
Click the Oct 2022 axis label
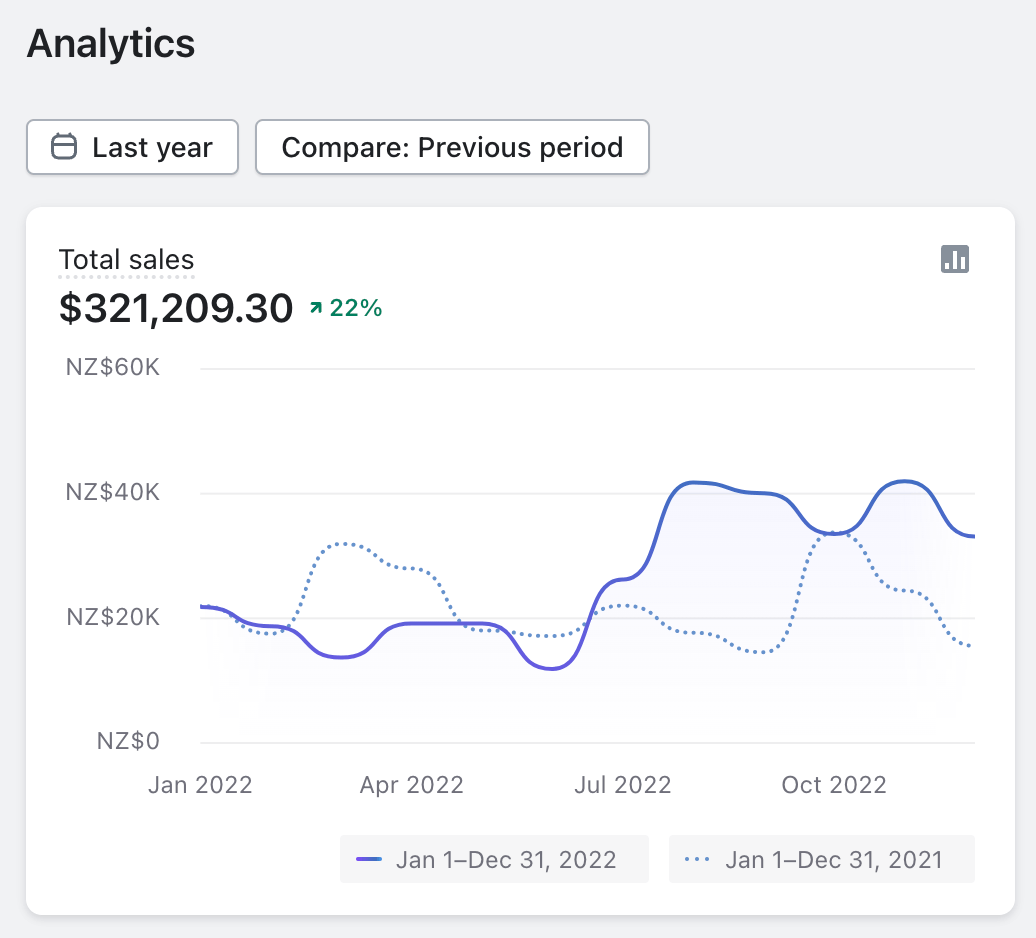pyautogui.click(x=834, y=785)
